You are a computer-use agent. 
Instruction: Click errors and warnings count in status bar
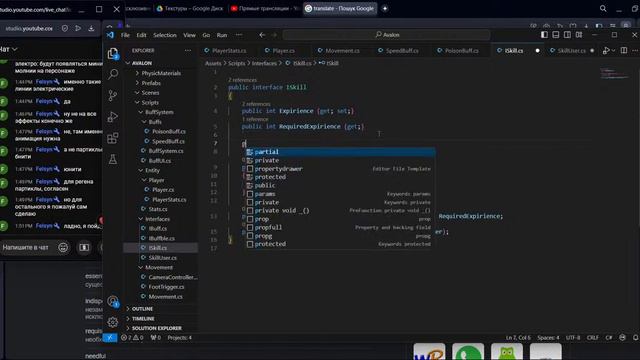(132, 338)
